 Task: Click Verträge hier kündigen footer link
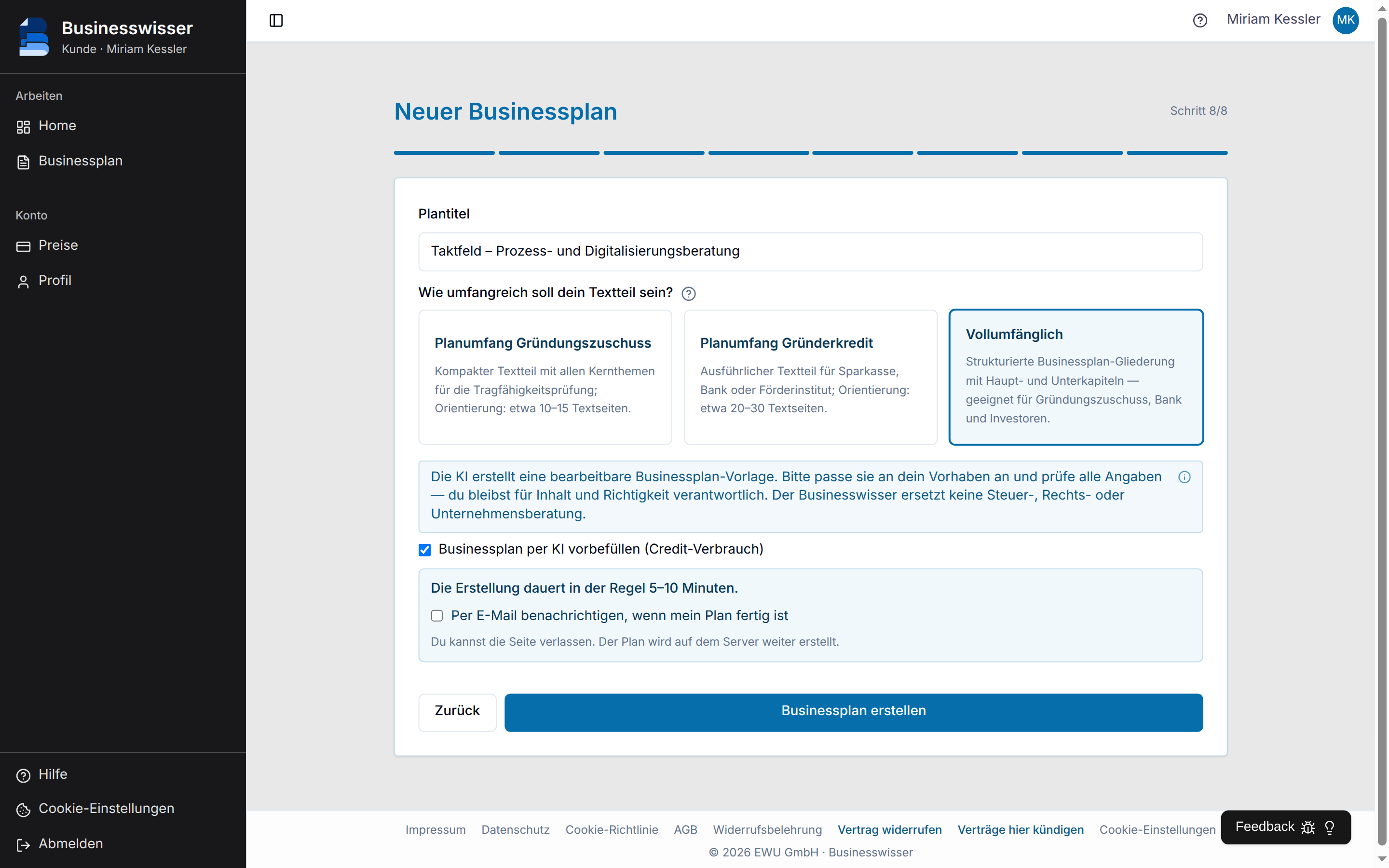(1020, 829)
